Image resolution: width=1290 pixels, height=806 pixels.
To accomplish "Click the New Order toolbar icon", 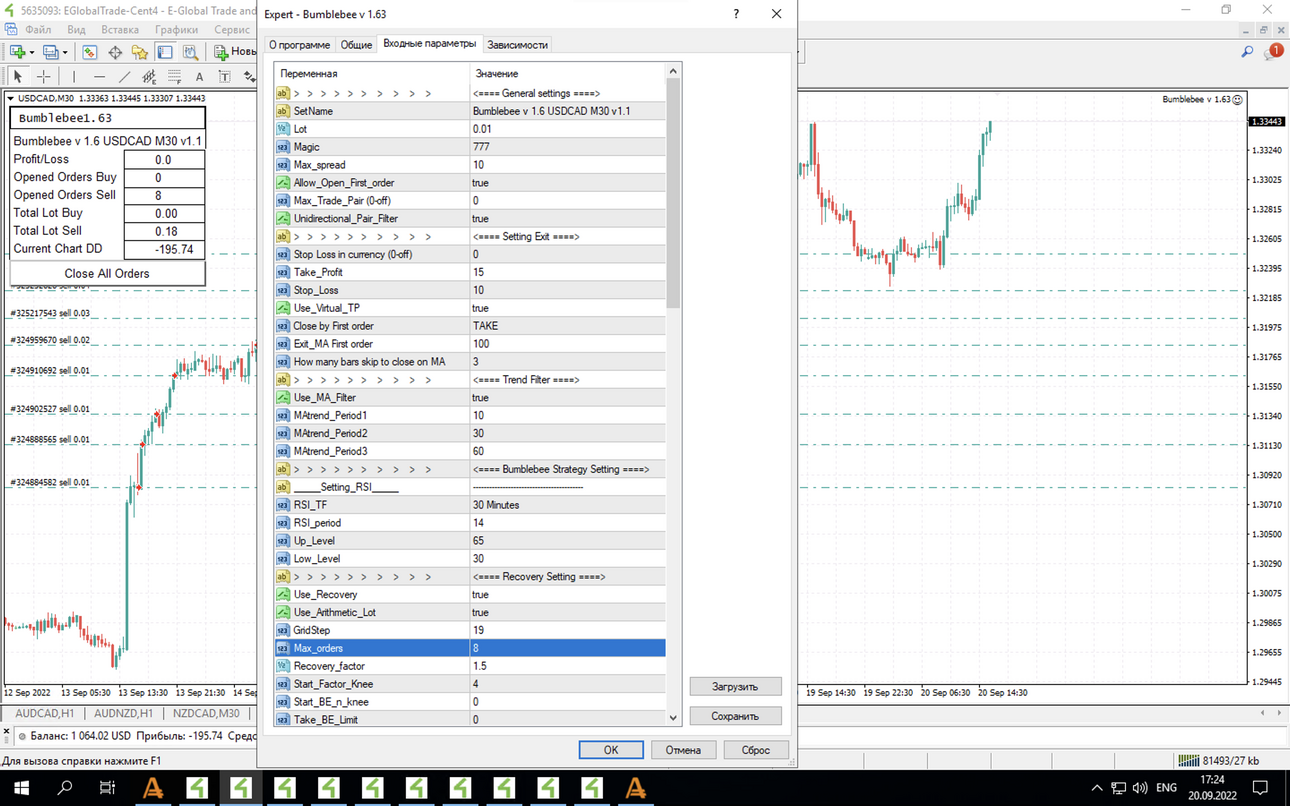I will [221, 52].
